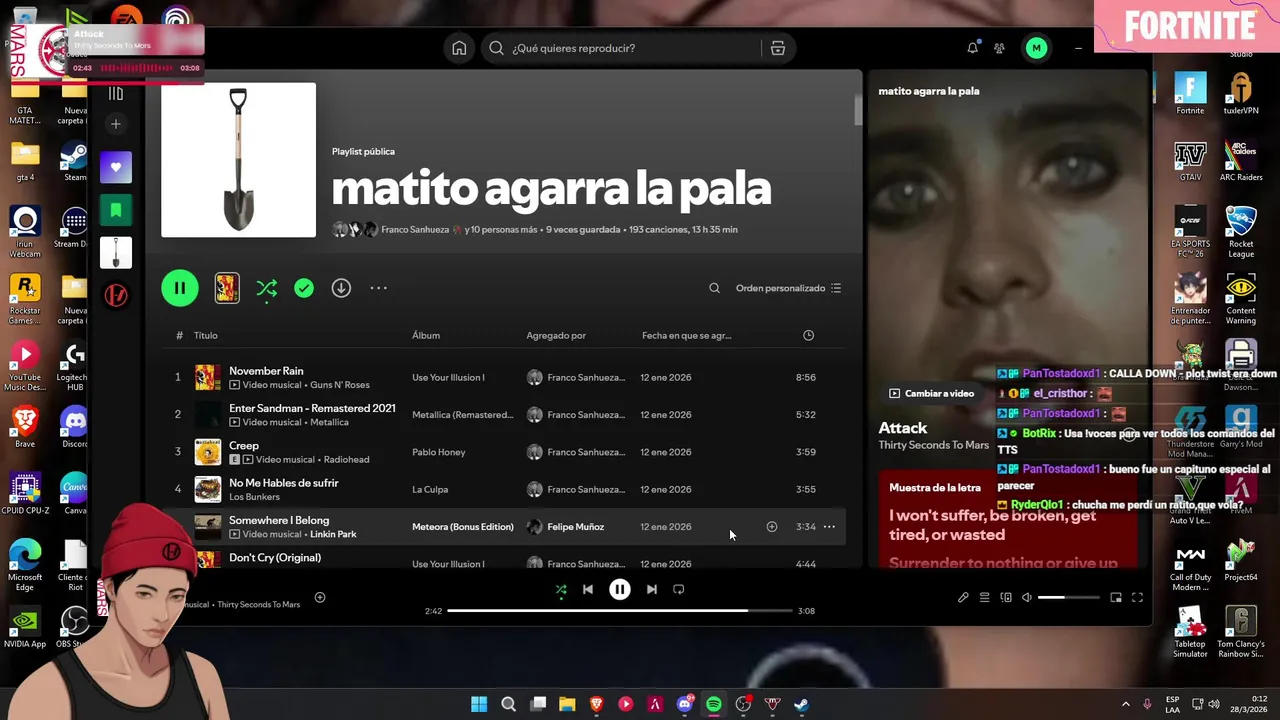This screenshot has width=1280, height=720.
Task: Open Felipe Muñoz profile link
Action: (575, 527)
